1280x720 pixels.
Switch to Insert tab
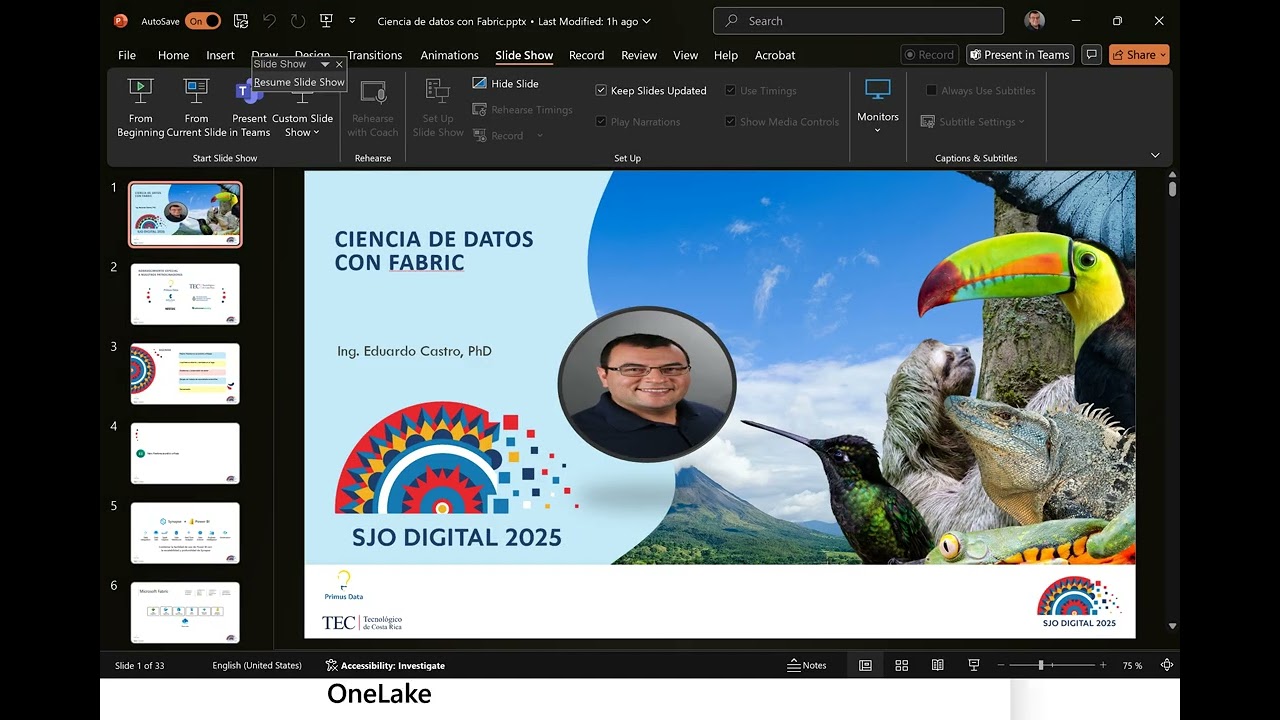(220, 55)
